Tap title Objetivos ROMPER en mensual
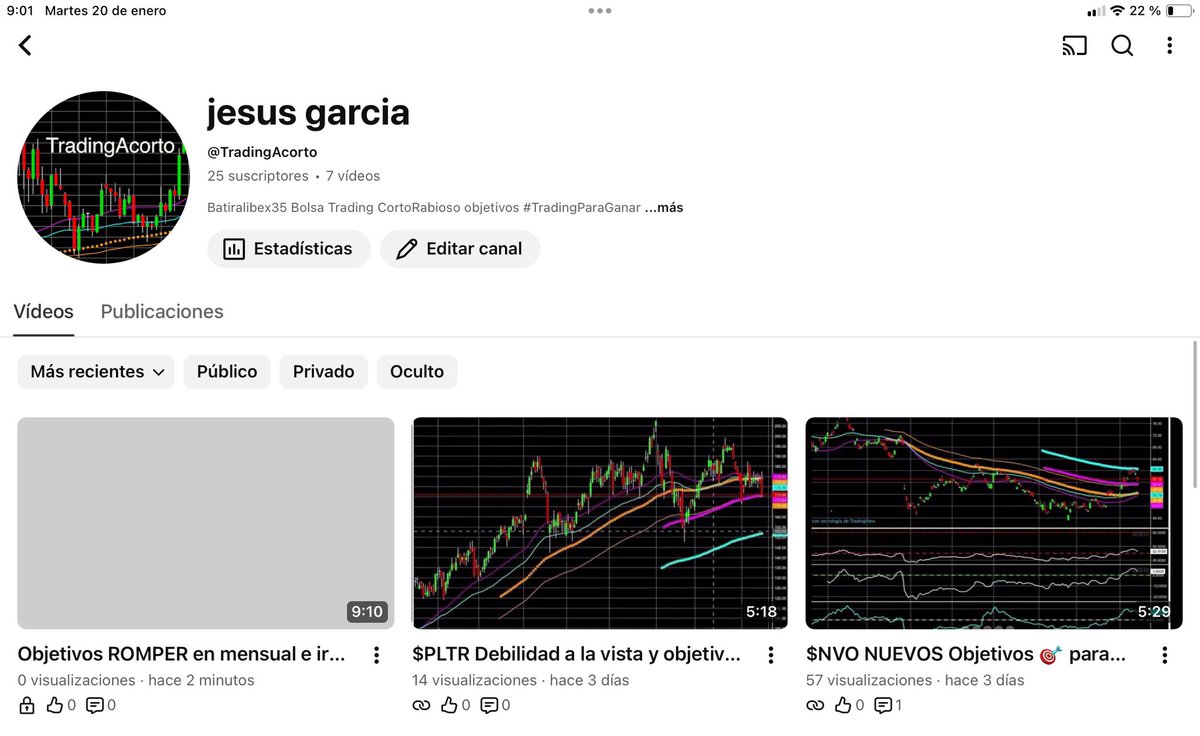Viewport: 1200px width, 736px height. click(x=182, y=655)
